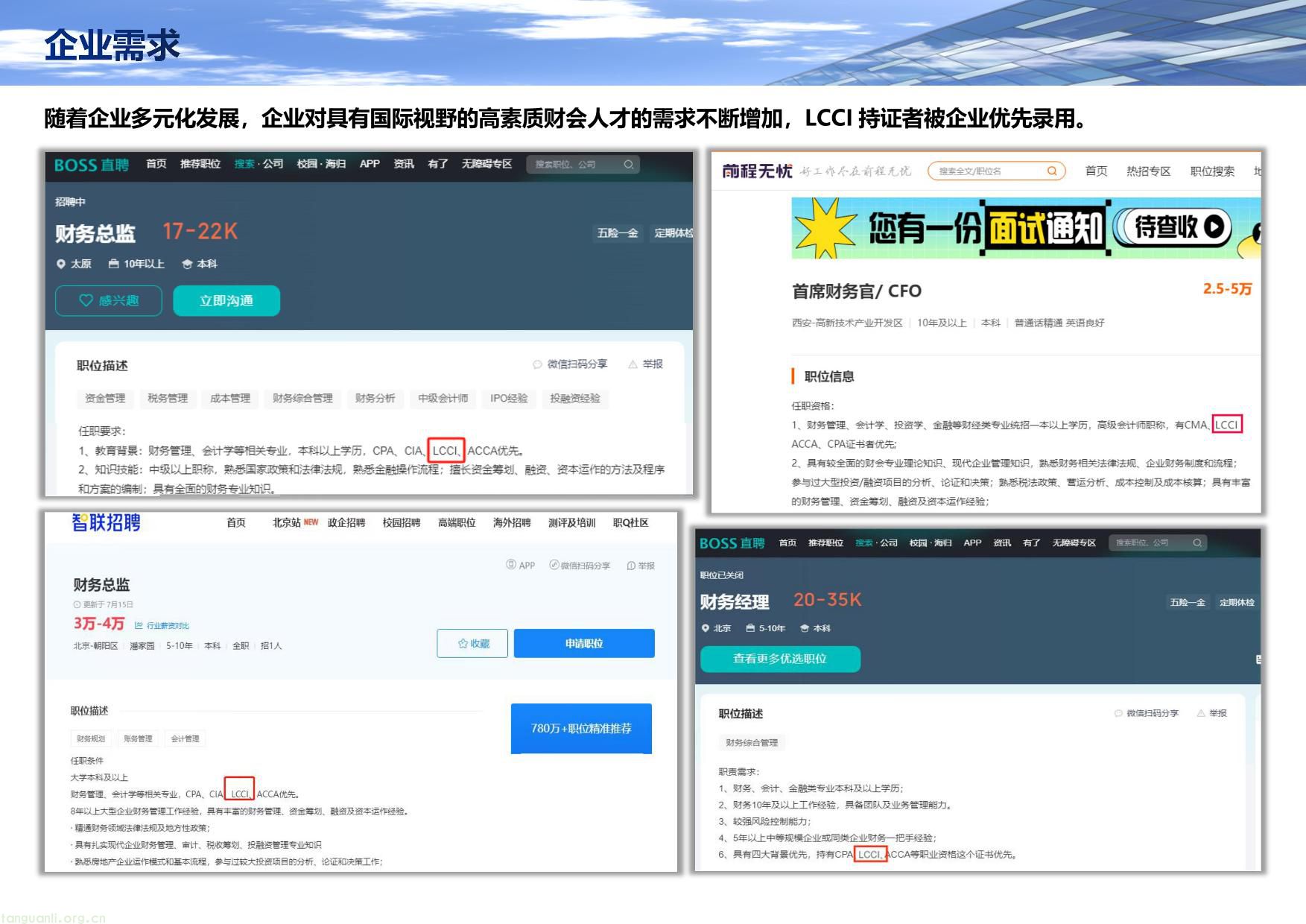
Task: Click 行业薪资对比 chart icon link in 智联招聘
Action: 162,625
